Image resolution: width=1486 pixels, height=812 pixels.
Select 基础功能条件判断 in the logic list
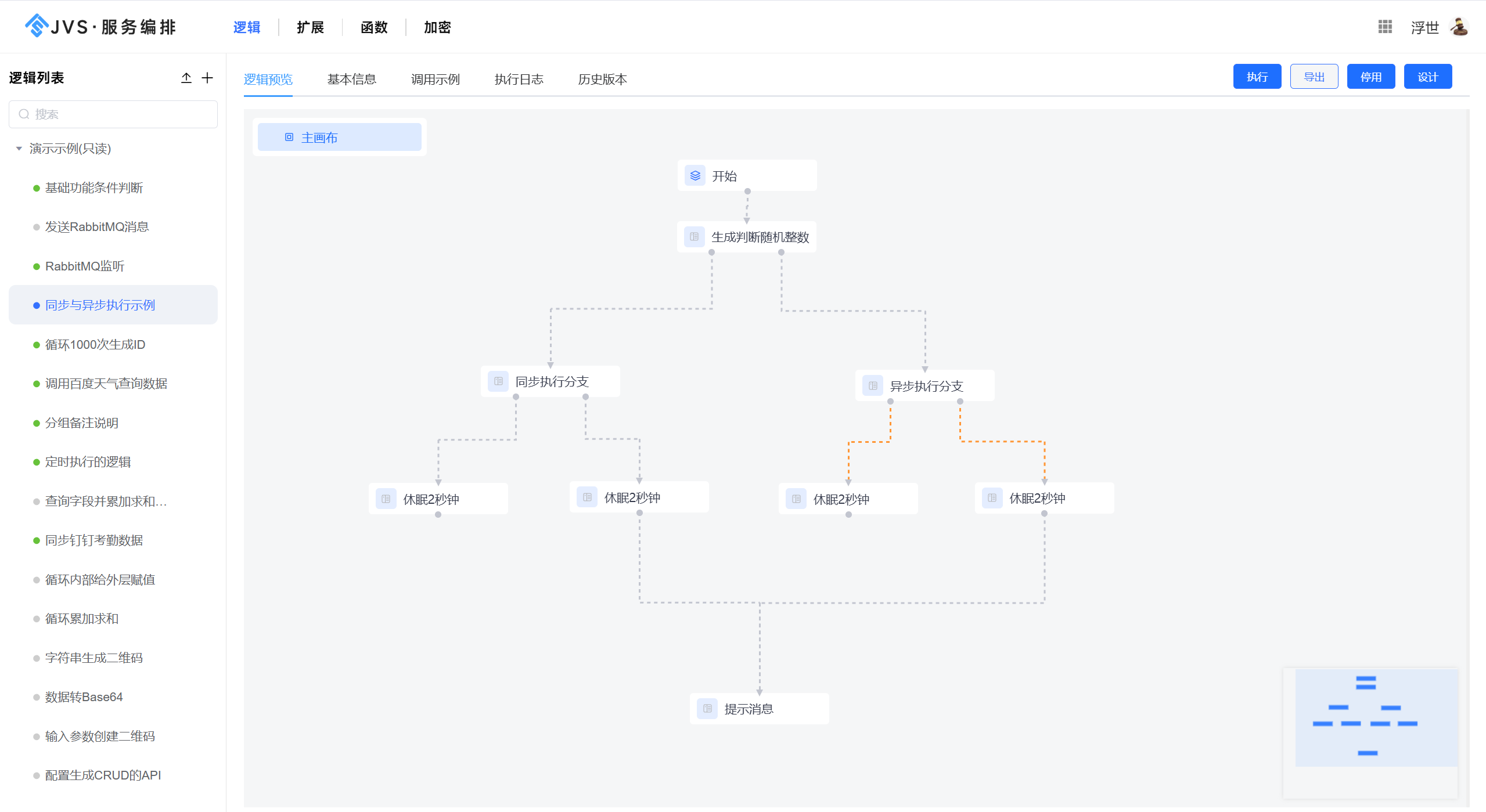(94, 187)
